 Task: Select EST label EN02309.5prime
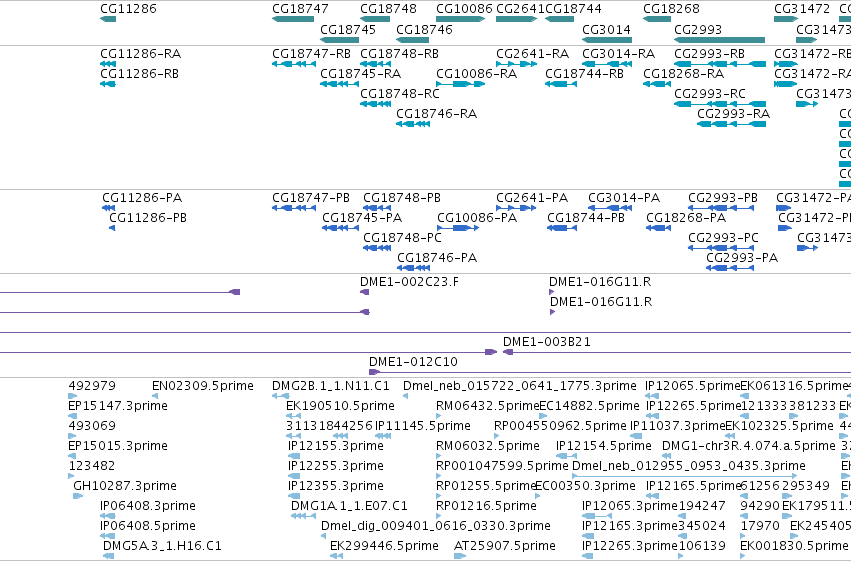(x=202, y=386)
